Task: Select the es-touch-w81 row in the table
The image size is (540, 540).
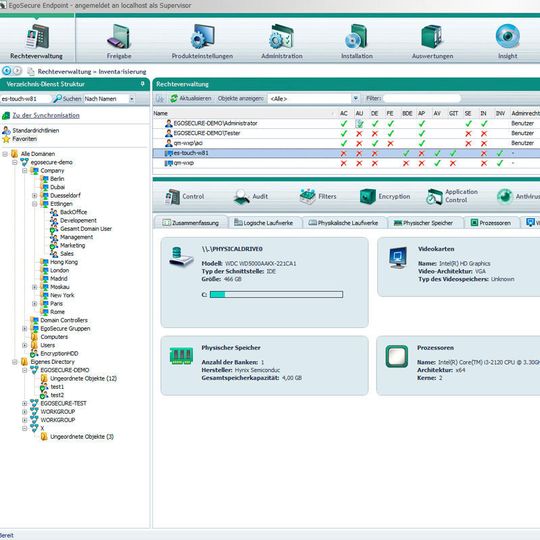Action: point(346,153)
